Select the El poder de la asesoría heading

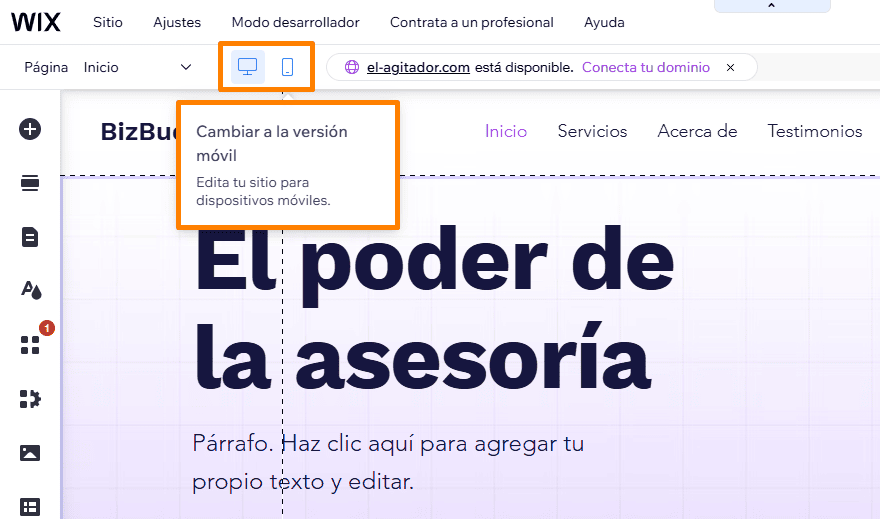pyautogui.click(x=433, y=307)
